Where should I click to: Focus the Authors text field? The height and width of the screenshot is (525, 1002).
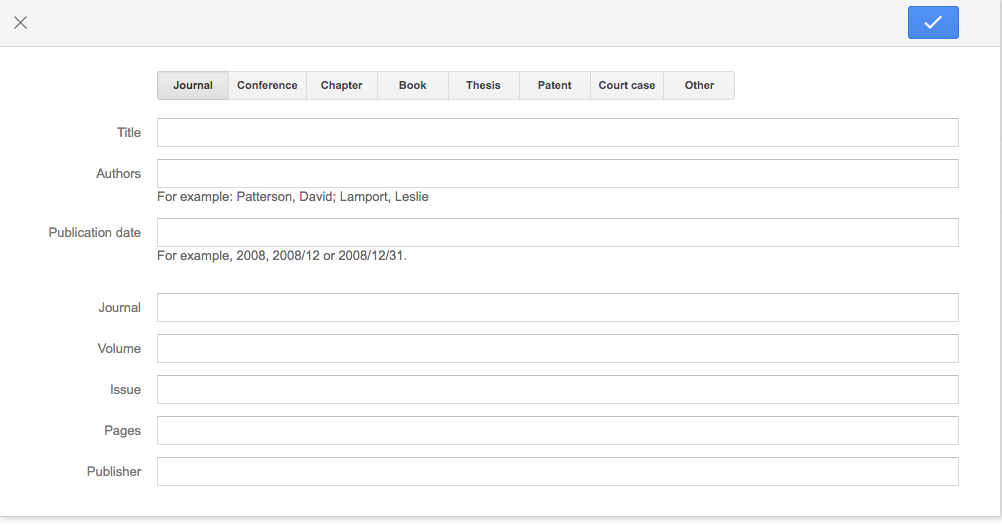point(557,174)
